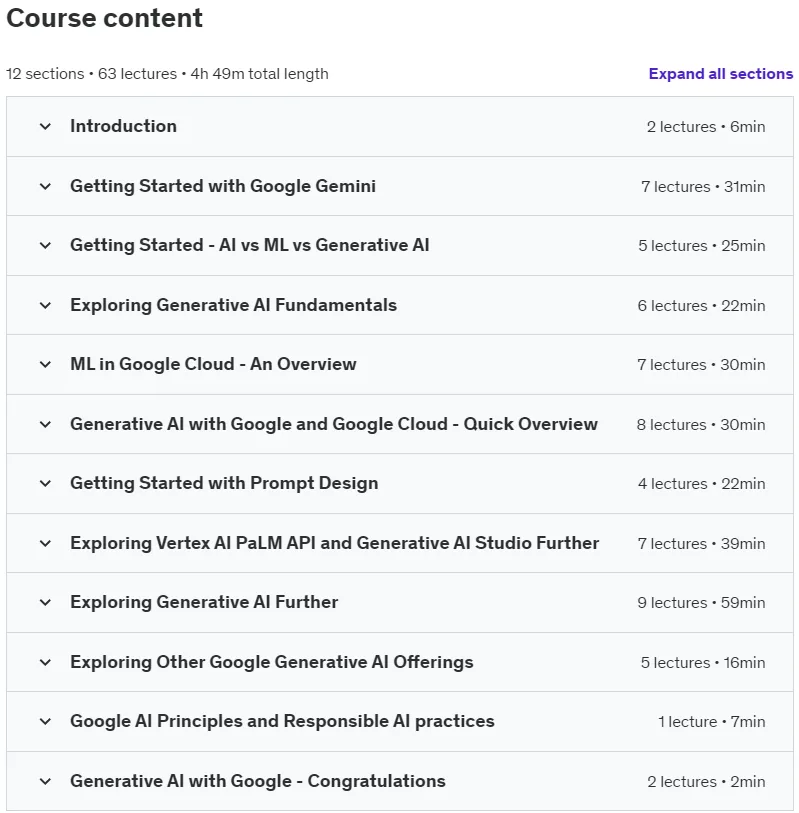Expand ML in Google Cloud chevron

[x=46, y=365]
